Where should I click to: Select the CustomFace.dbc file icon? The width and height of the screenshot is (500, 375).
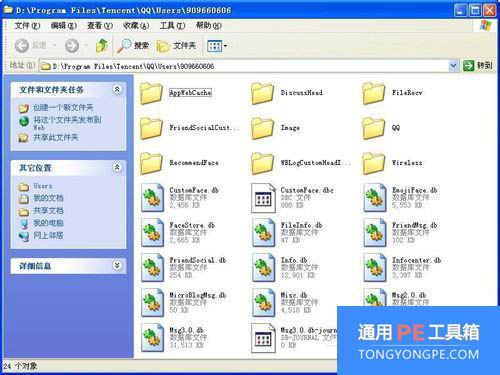click(x=263, y=198)
